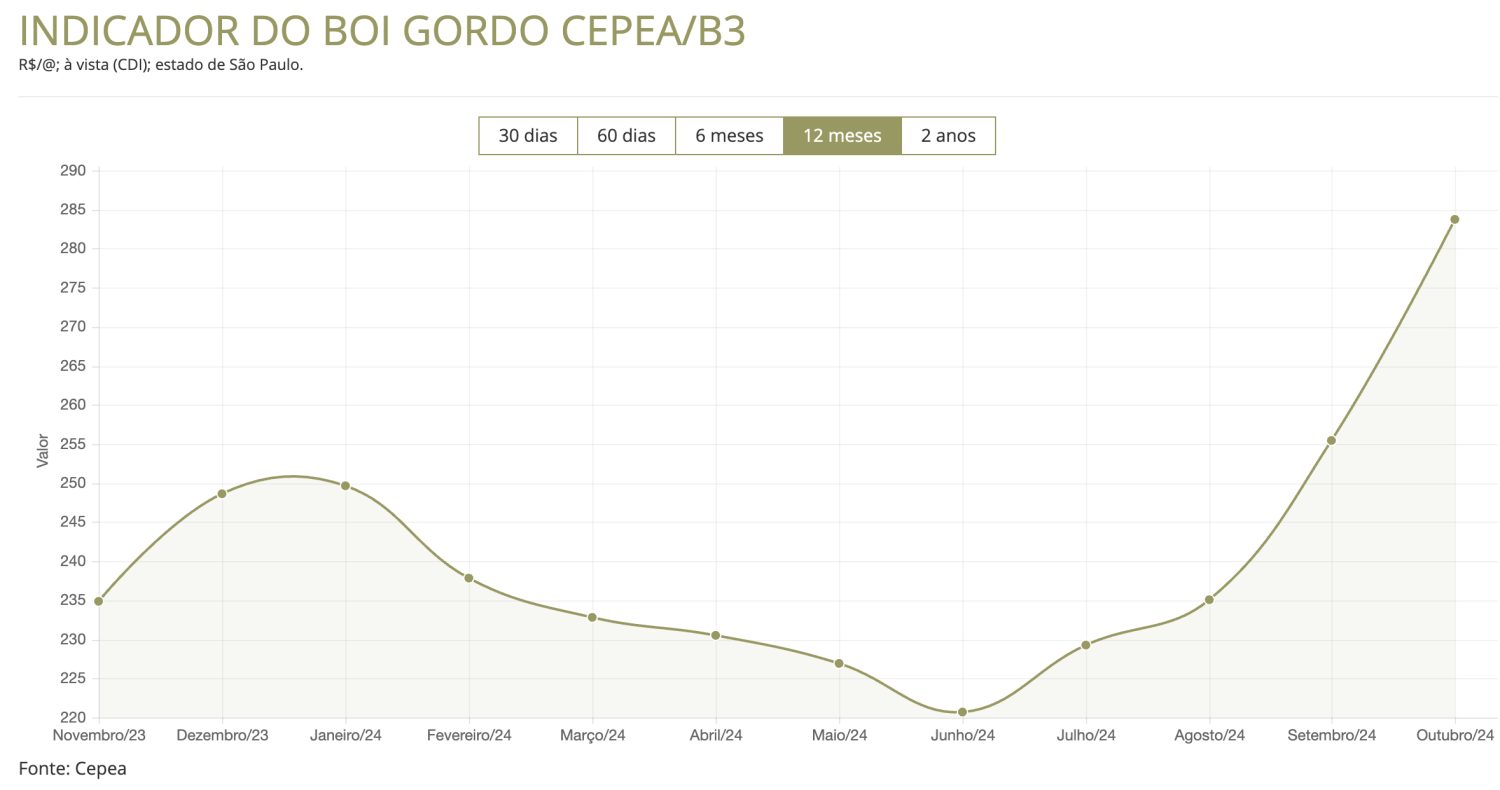Select the lowest point at Junho/24

point(962,712)
